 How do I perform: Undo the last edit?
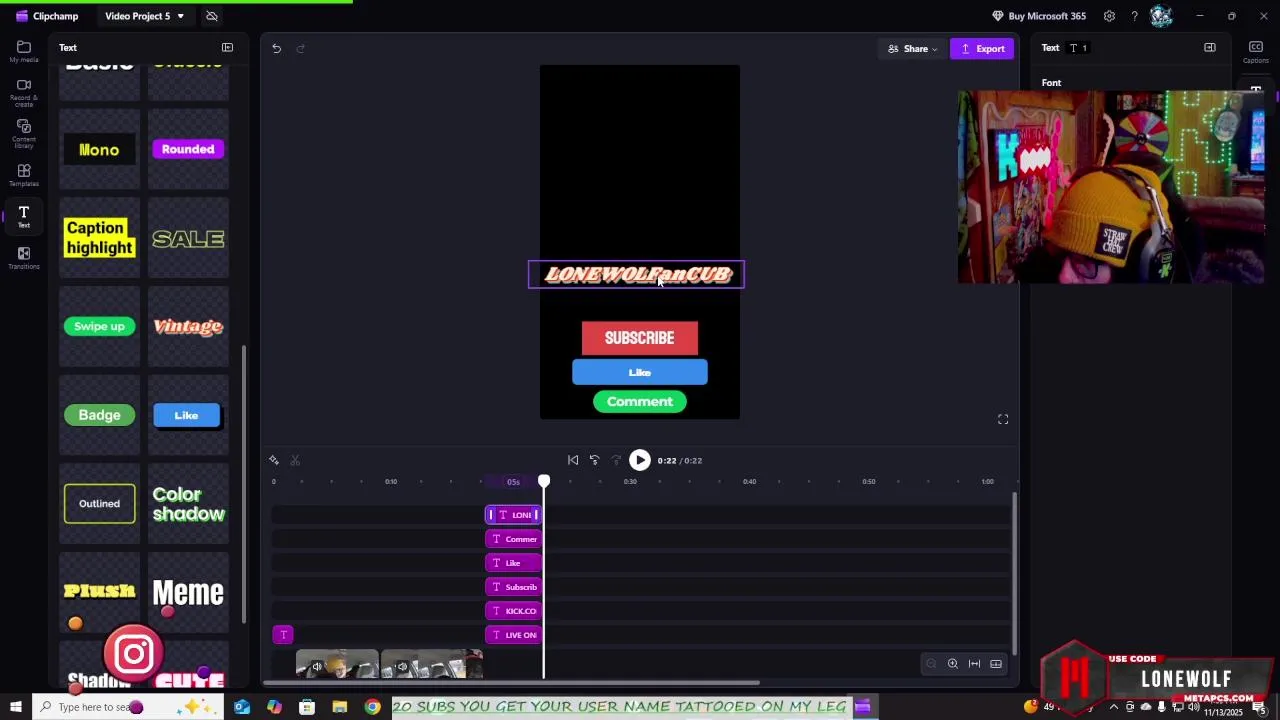click(277, 48)
